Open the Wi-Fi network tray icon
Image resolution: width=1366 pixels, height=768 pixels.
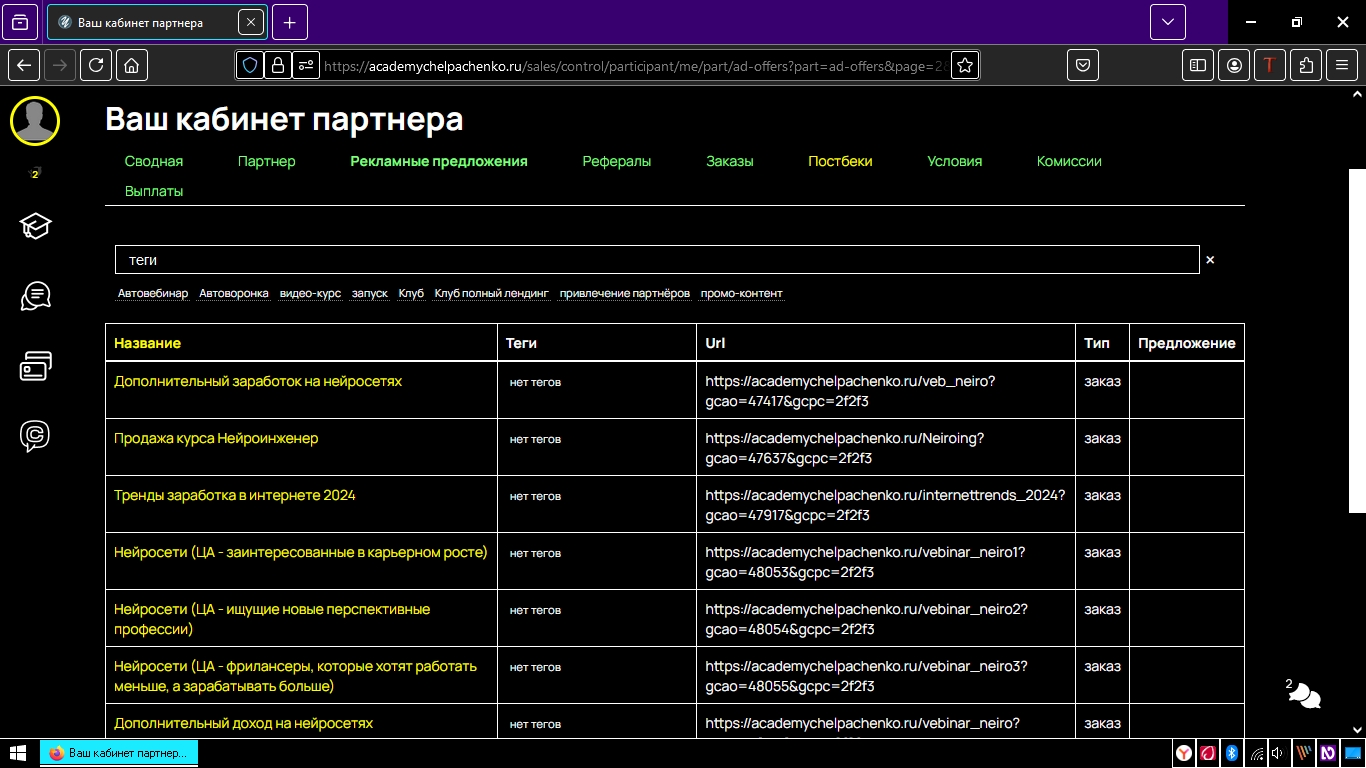coord(1257,753)
